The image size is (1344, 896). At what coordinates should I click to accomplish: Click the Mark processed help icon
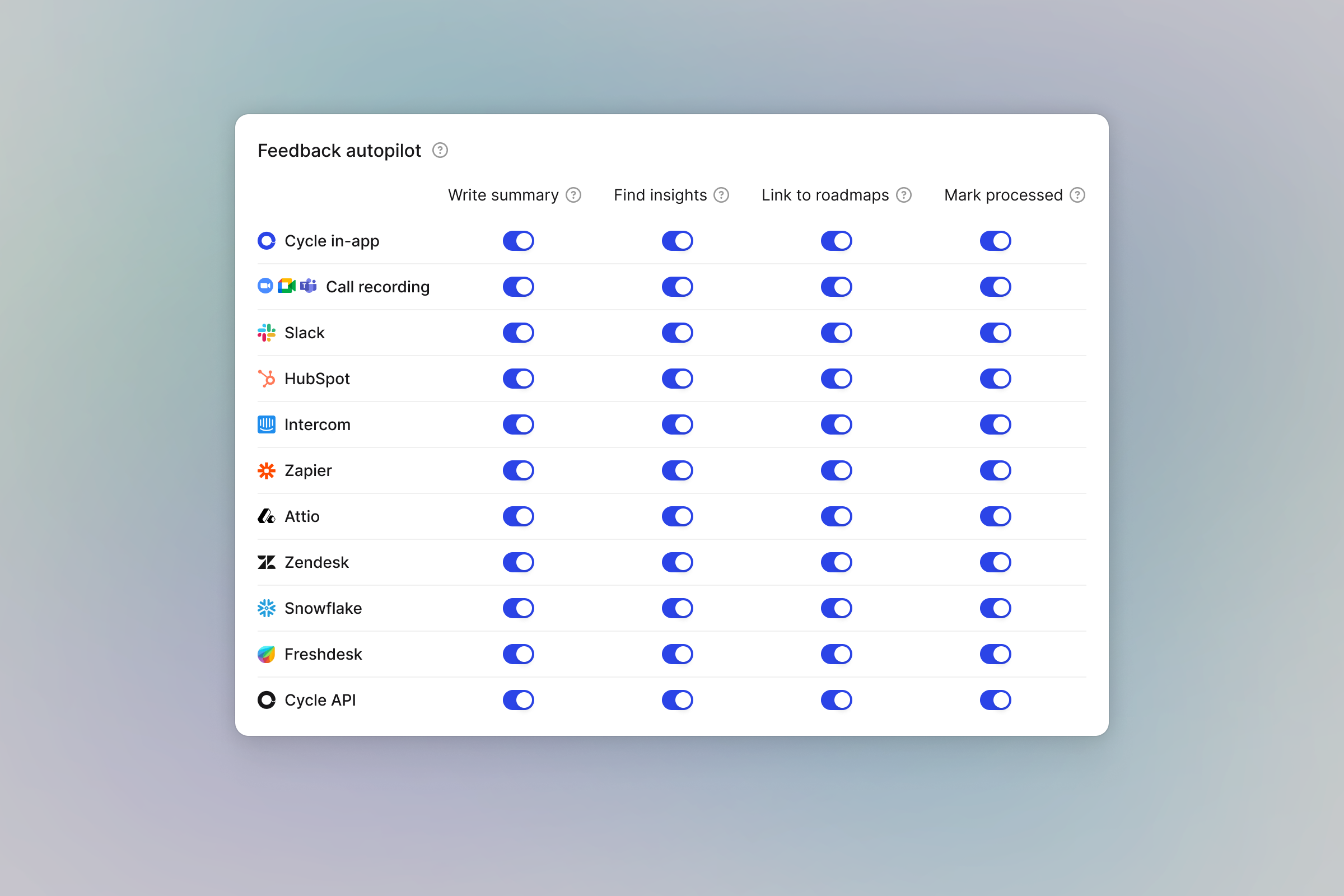pos(1077,195)
